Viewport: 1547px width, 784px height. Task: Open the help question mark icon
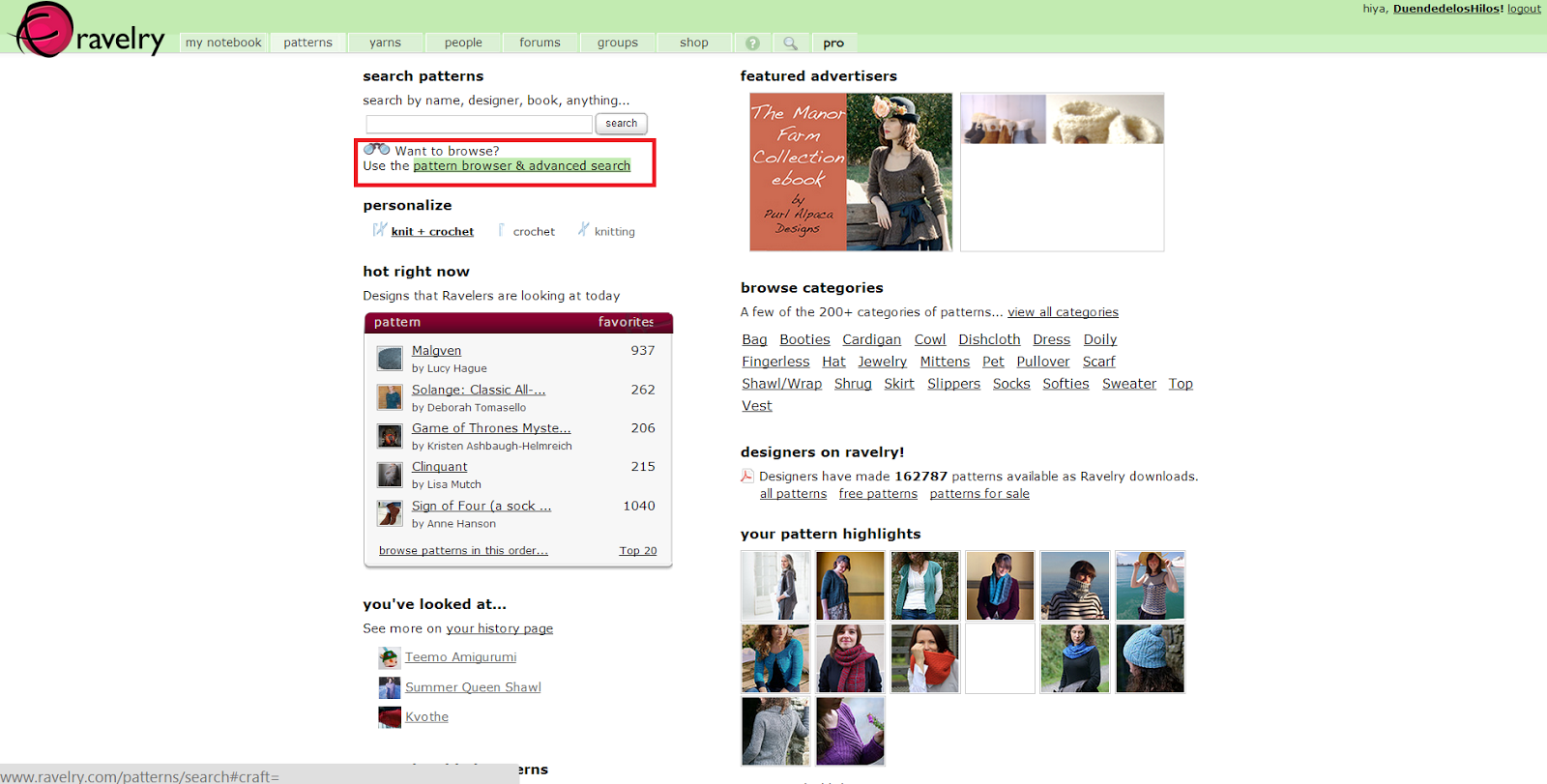(x=752, y=44)
